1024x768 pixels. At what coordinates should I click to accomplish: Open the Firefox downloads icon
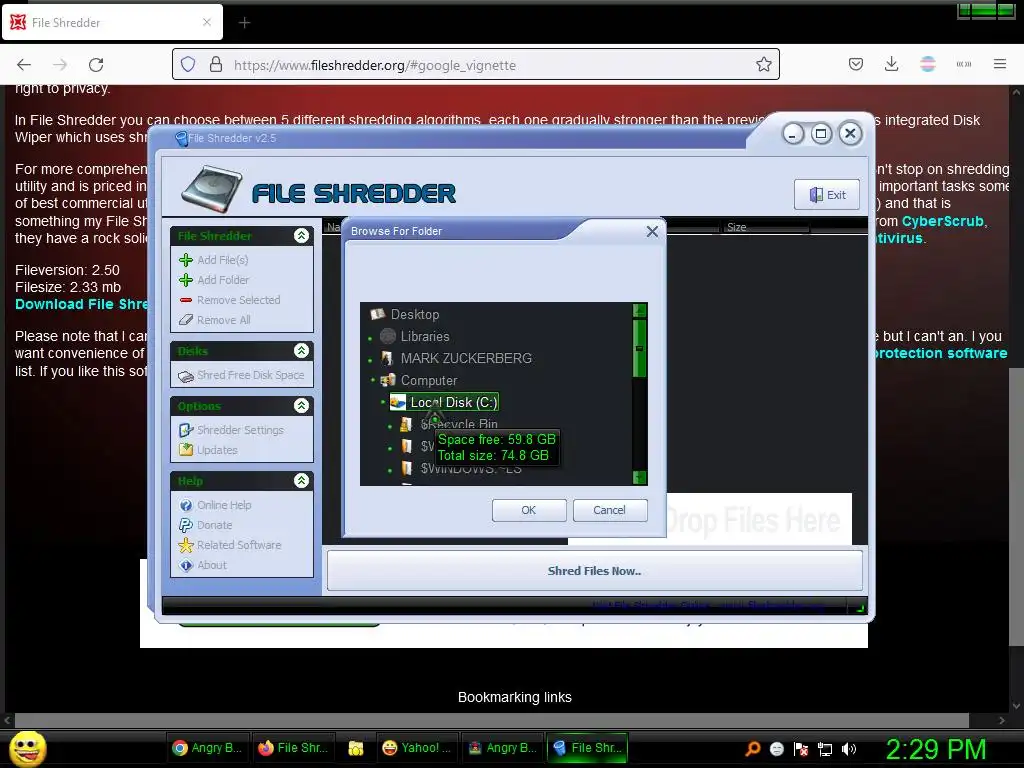coord(891,64)
